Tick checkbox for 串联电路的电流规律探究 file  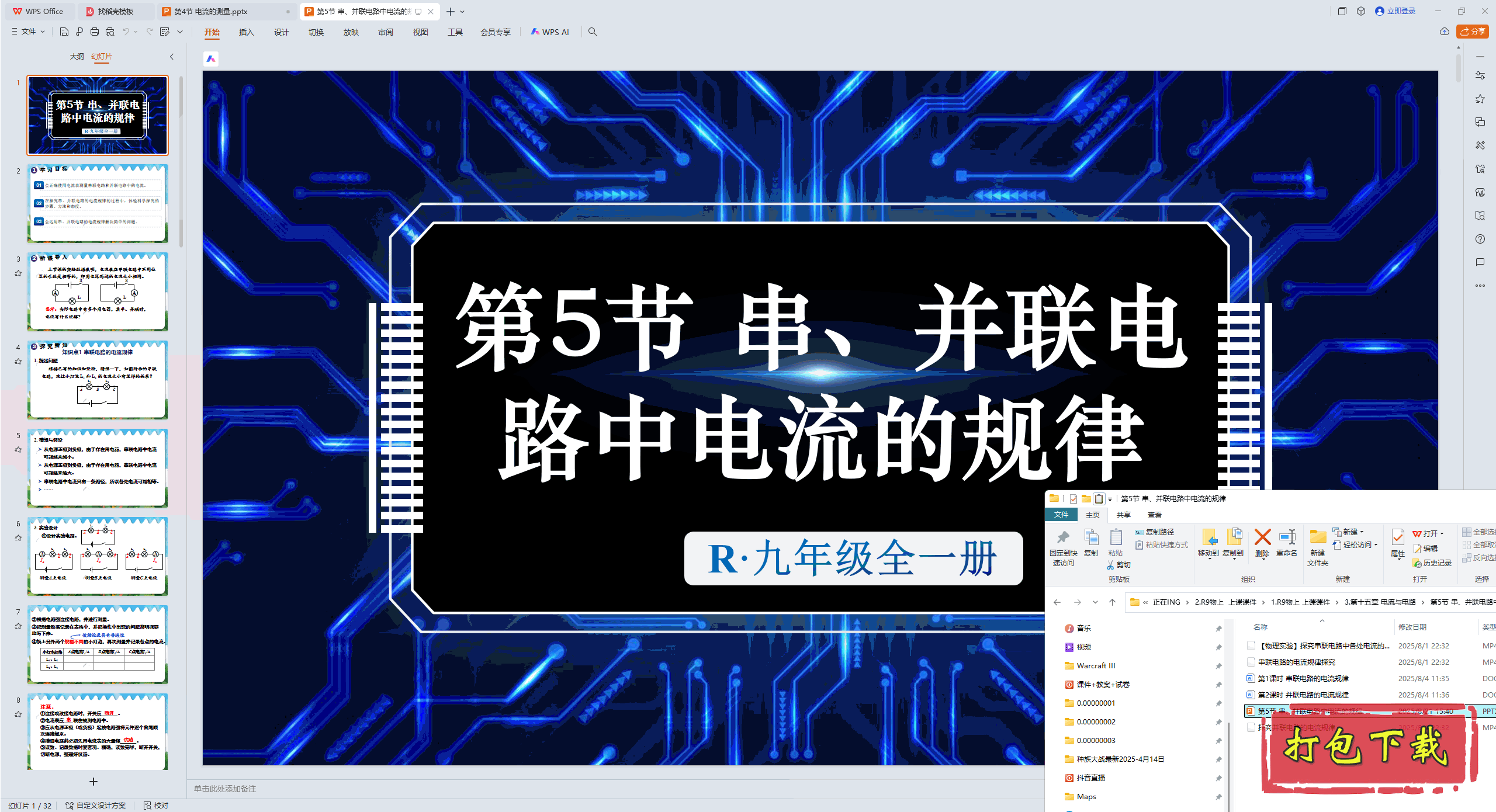click(1251, 662)
